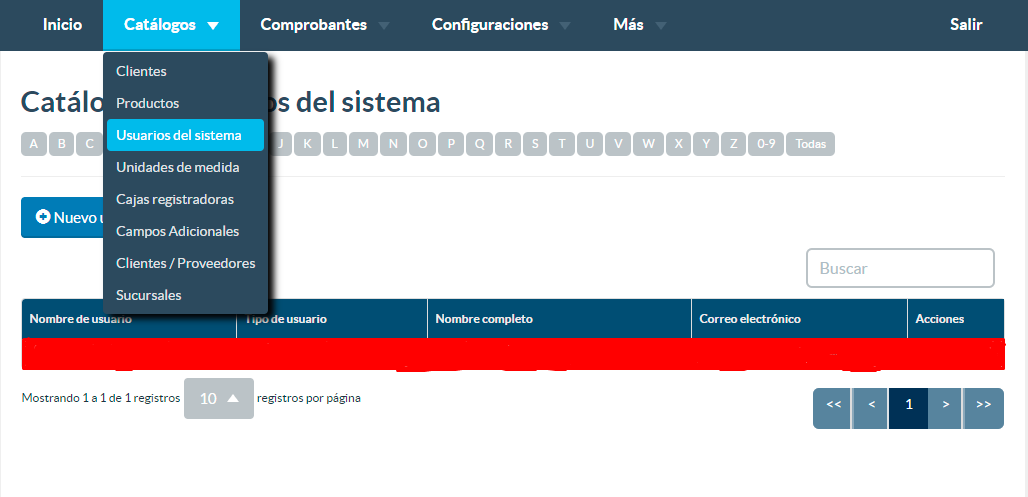Open Cajas registradoras from the menu
Viewport: 1028px width, 497px height.
[x=175, y=199]
